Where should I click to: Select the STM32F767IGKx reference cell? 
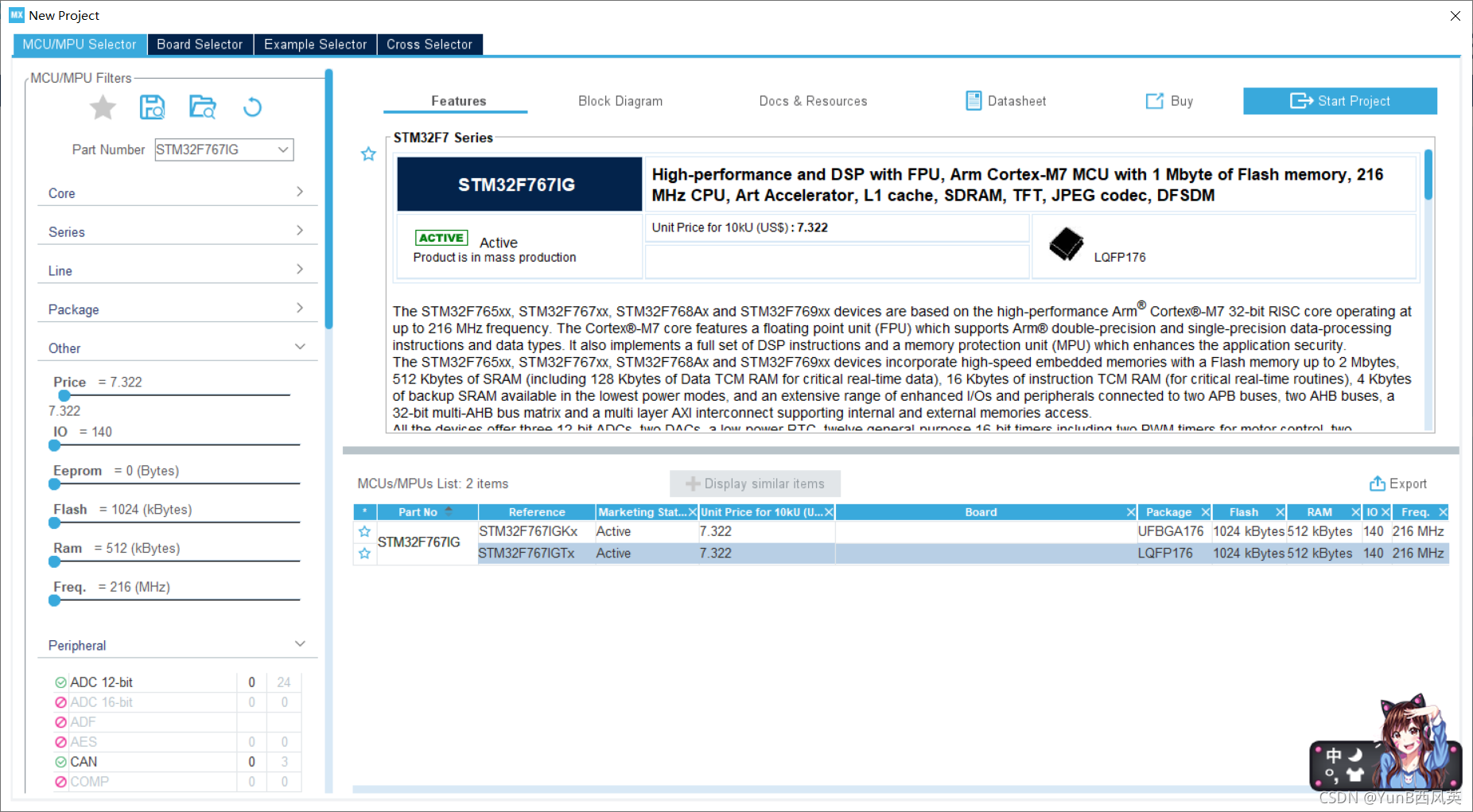(536, 531)
